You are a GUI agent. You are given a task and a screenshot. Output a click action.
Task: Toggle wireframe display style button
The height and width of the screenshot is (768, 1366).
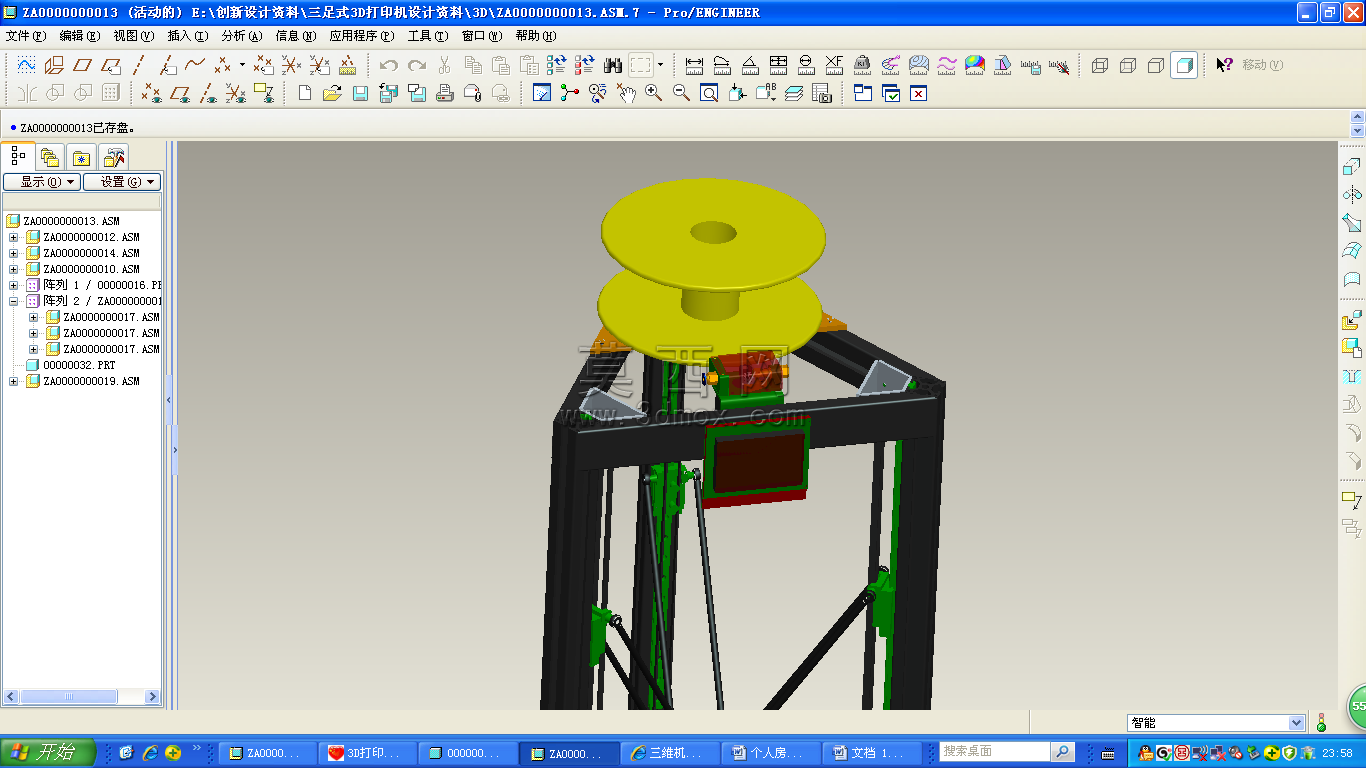point(1100,65)
